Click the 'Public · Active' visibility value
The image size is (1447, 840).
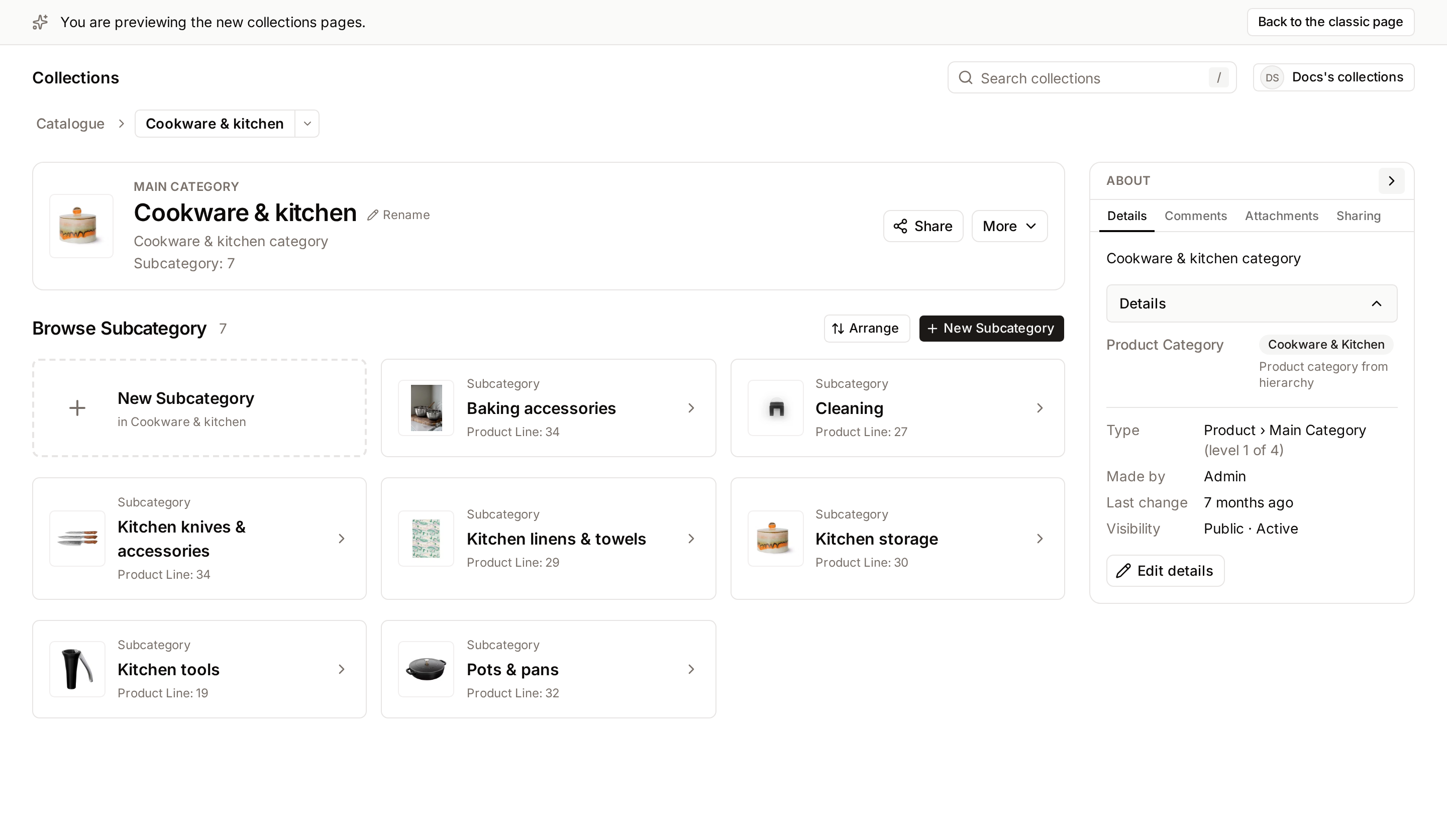(x=1251, y=529)
